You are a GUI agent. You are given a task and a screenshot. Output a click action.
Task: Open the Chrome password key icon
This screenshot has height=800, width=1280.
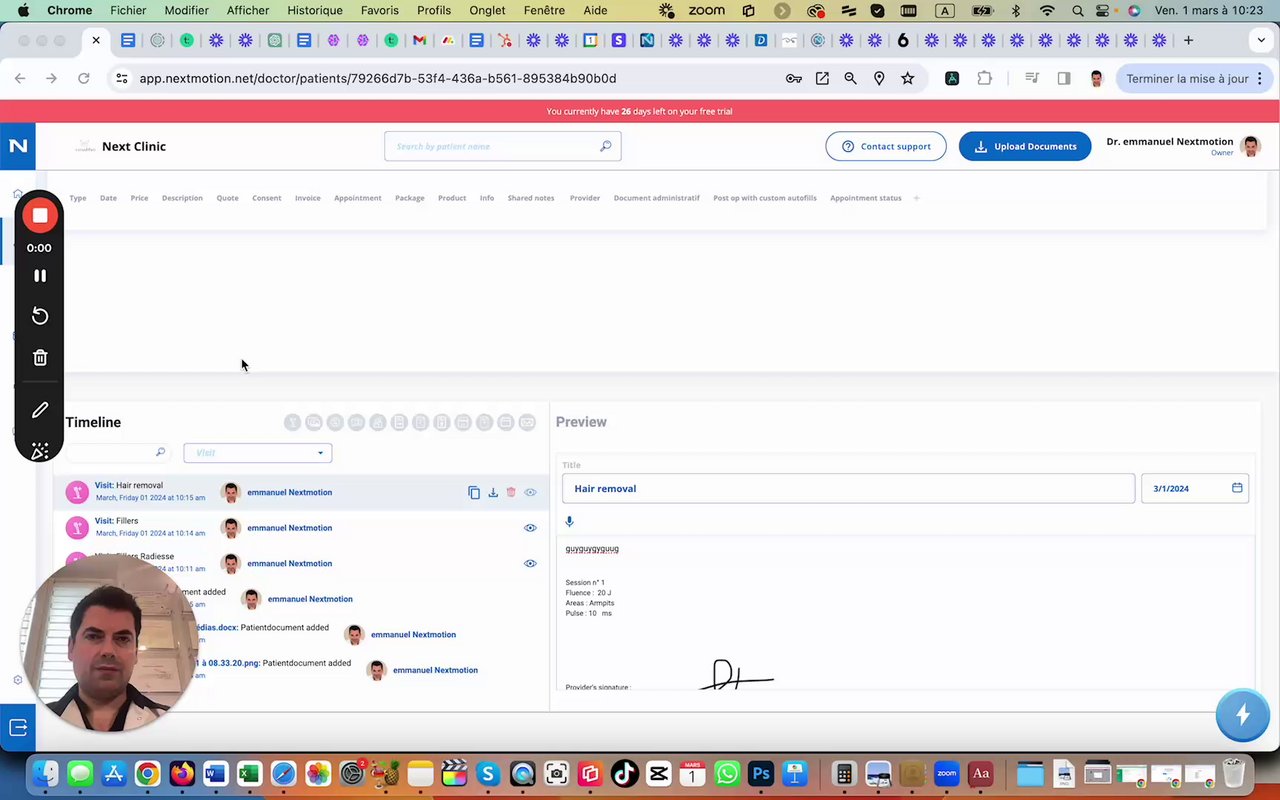(794, 78)
